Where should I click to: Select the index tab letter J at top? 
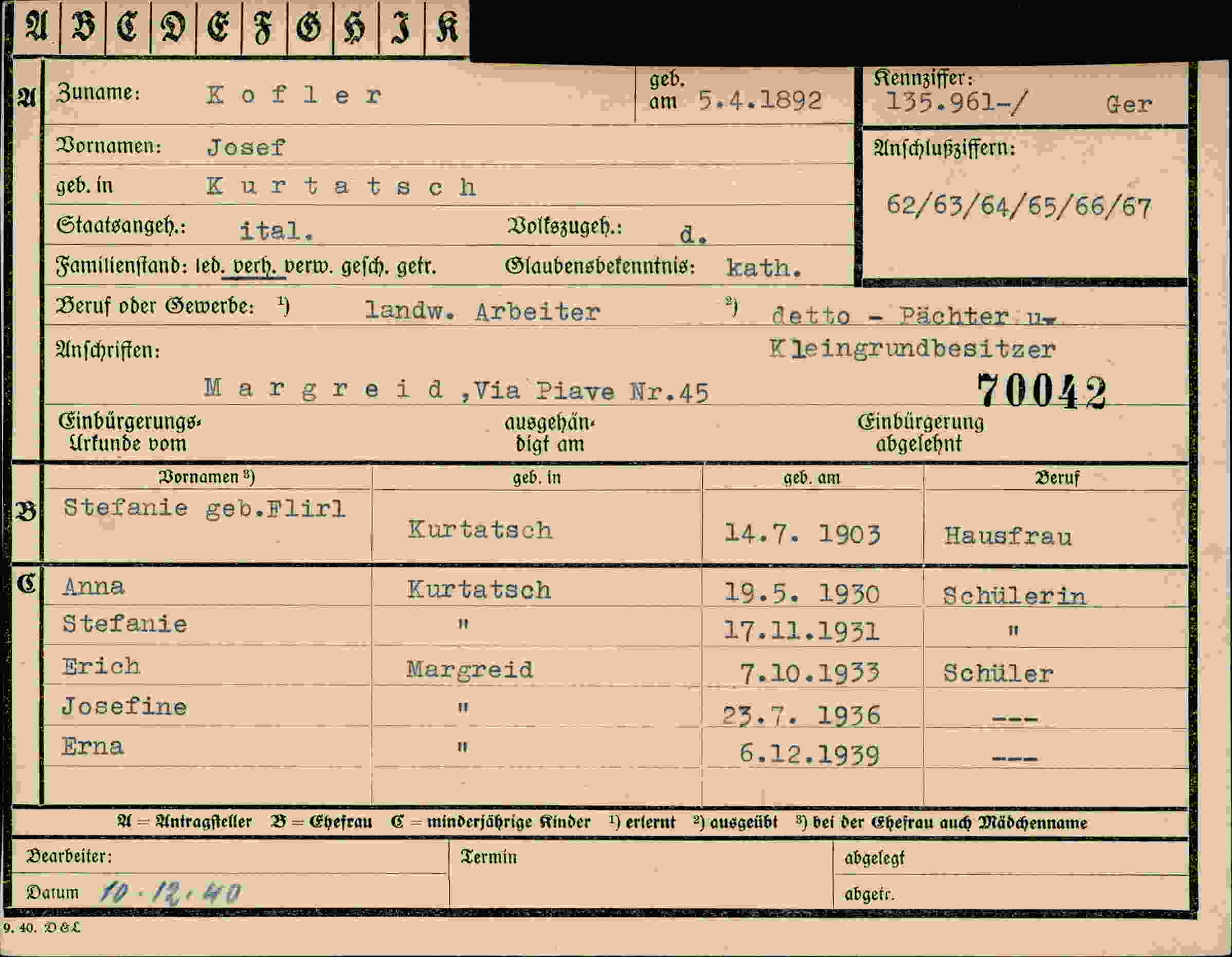(x=401, y=28)
